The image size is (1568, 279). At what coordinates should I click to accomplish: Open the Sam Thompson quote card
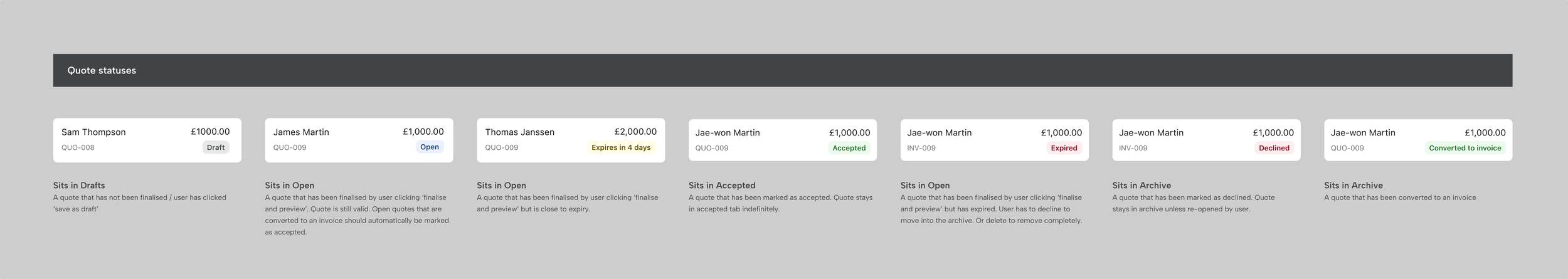[147, 140]
